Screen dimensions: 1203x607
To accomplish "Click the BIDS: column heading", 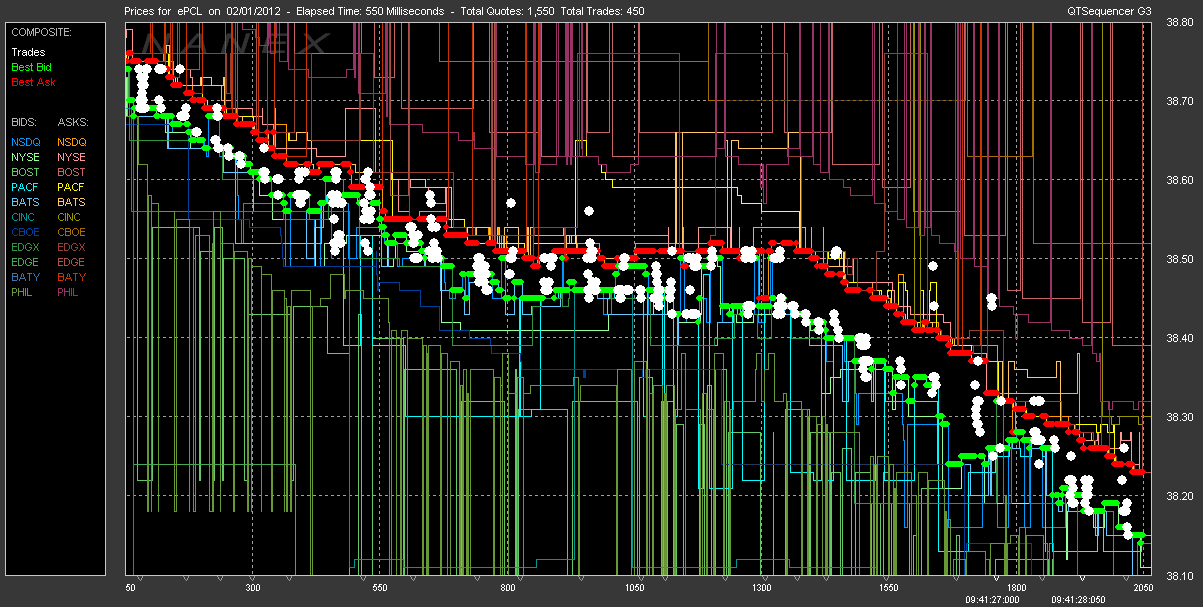I will (24, 121).
